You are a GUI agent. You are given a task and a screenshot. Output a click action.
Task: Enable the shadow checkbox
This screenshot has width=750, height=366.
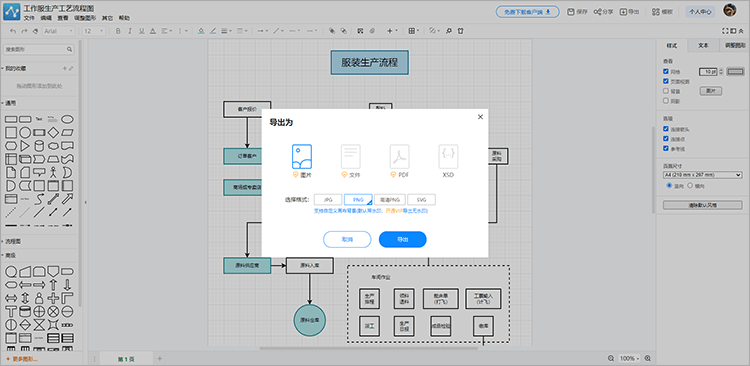point(666,101)
